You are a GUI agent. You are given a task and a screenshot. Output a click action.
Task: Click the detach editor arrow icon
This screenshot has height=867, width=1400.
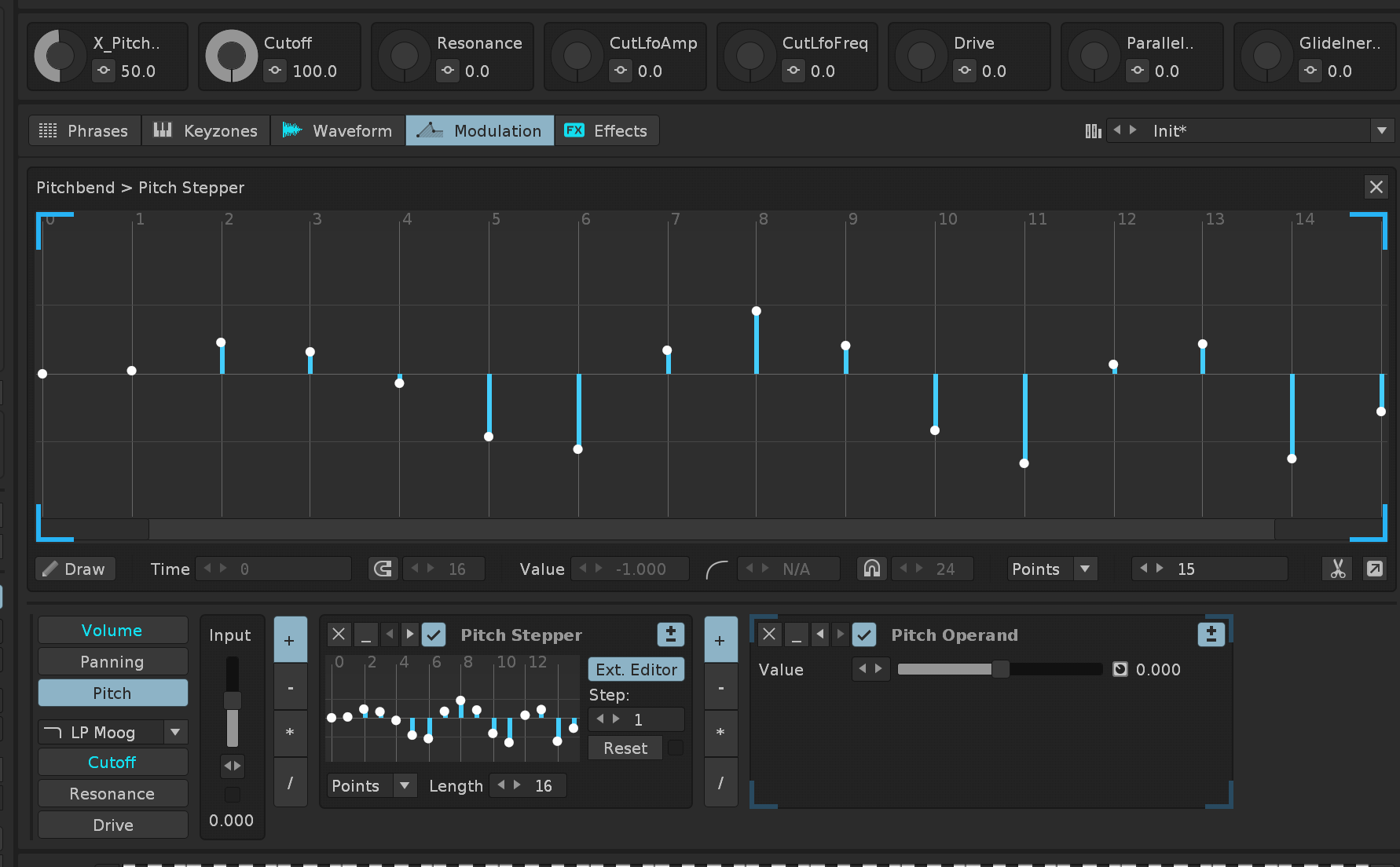pos(1374,569)
